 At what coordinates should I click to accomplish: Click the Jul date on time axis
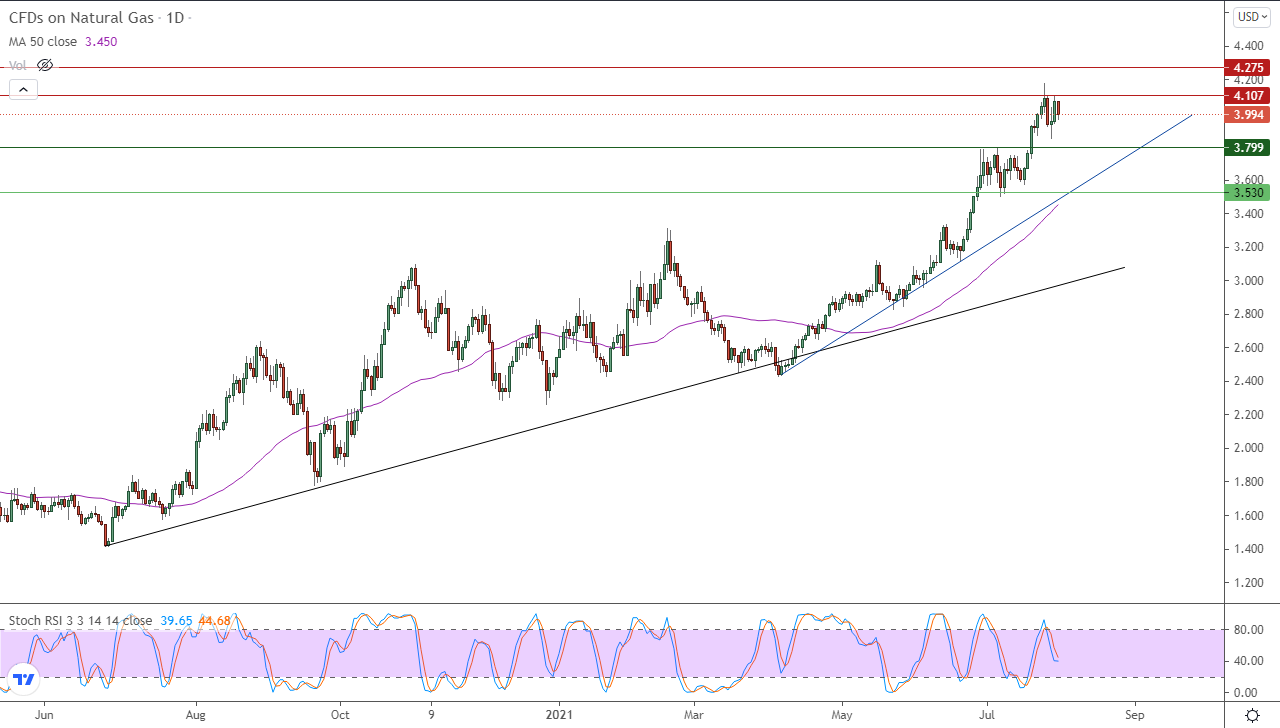tap(987, 715)
